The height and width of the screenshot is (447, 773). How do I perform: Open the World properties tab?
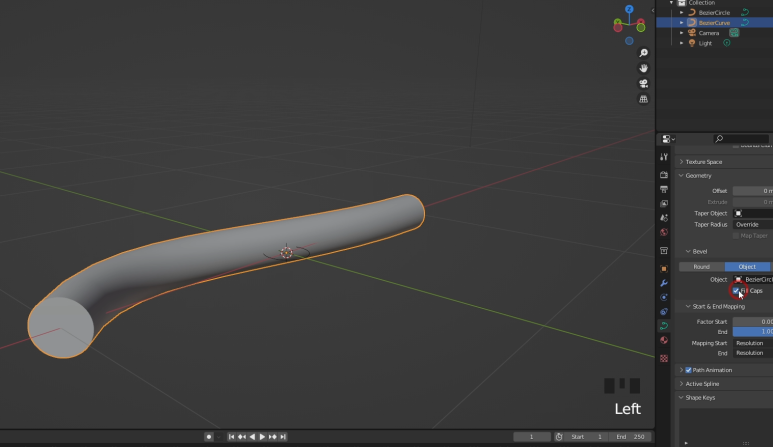(664, 232)
